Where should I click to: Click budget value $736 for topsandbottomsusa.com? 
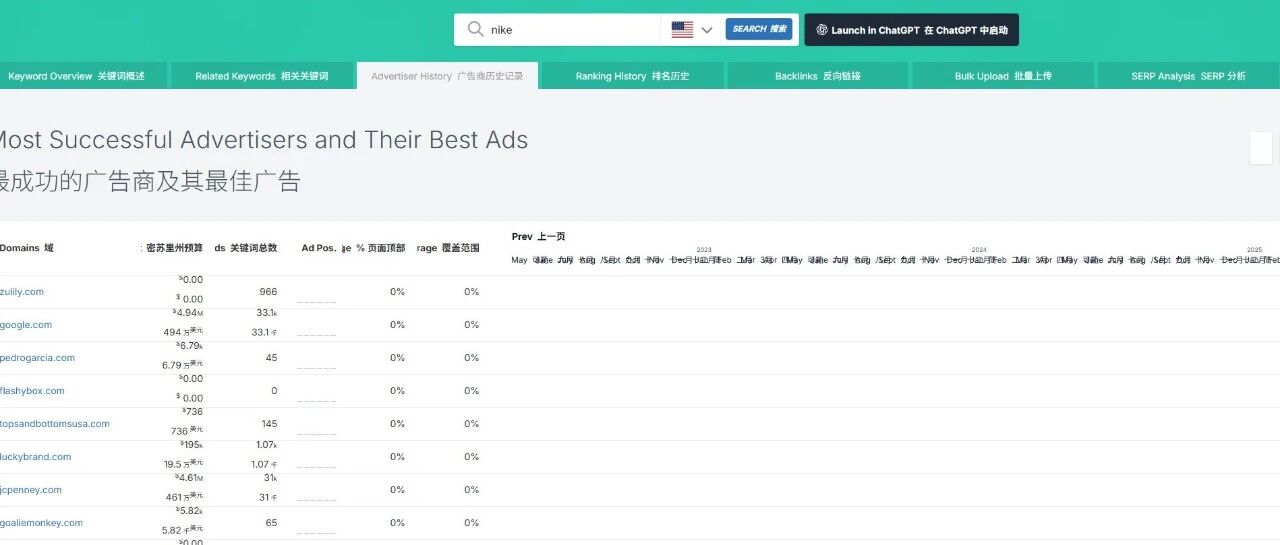(191, 412)
